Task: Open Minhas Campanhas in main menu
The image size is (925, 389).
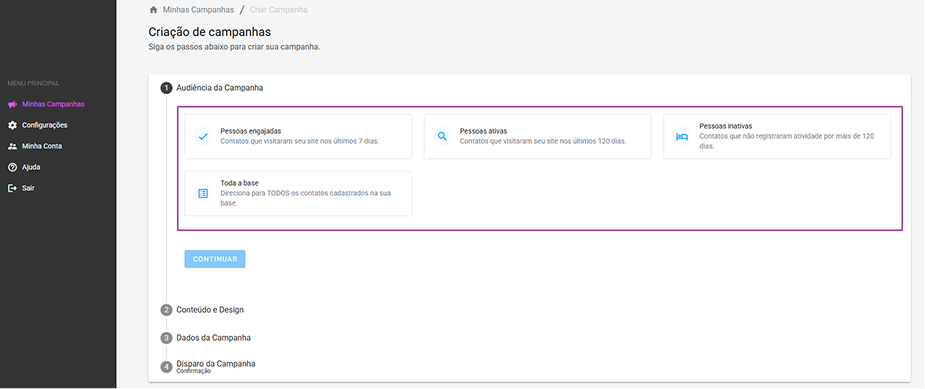Action: [x=53, y=104]
